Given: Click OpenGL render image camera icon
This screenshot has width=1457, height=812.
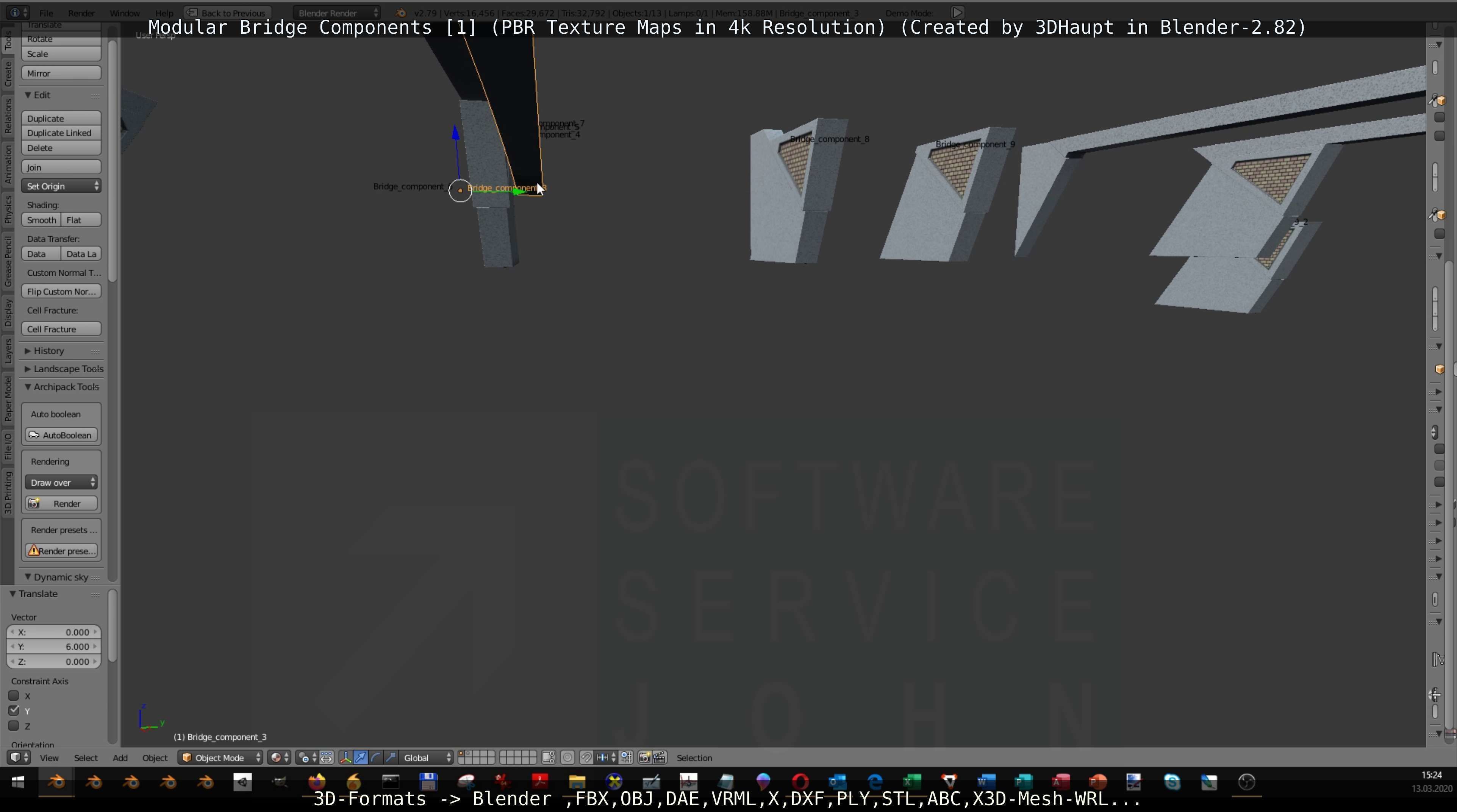Looking at the screenshot, I should (x=645, y=758).
